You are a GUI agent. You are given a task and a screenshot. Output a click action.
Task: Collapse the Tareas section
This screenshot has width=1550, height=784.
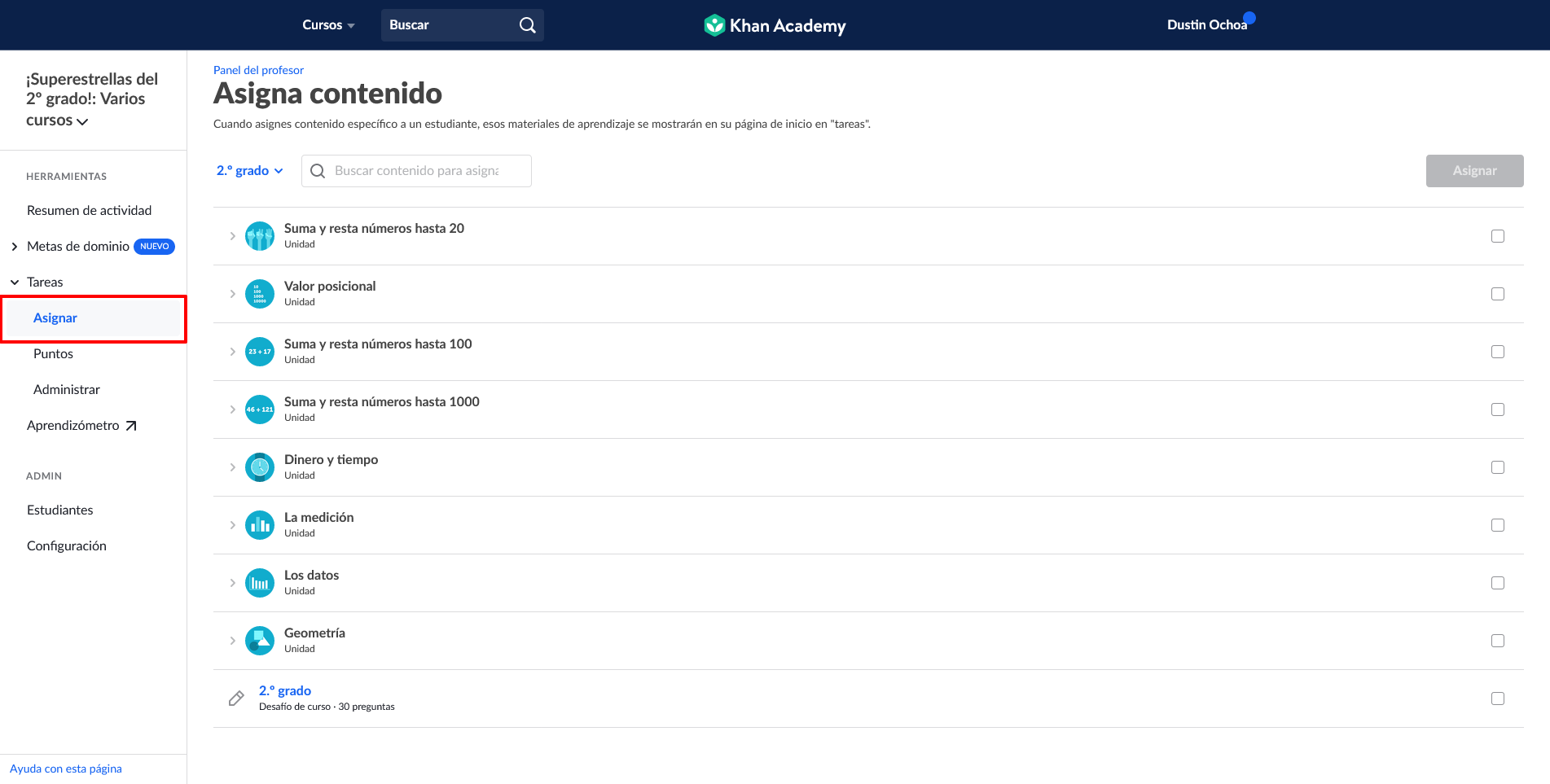(x=15, y=283)
